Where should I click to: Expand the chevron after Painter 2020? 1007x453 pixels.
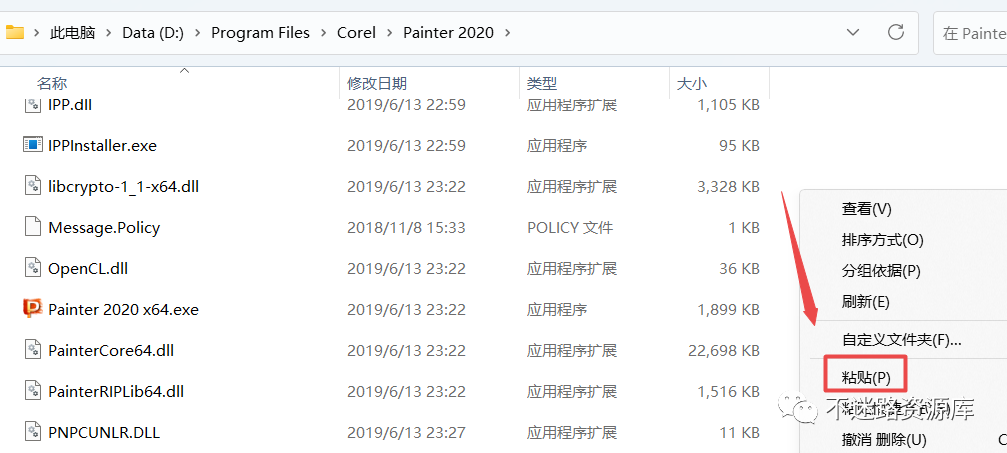pyautogui.click(x=508, y=33)
